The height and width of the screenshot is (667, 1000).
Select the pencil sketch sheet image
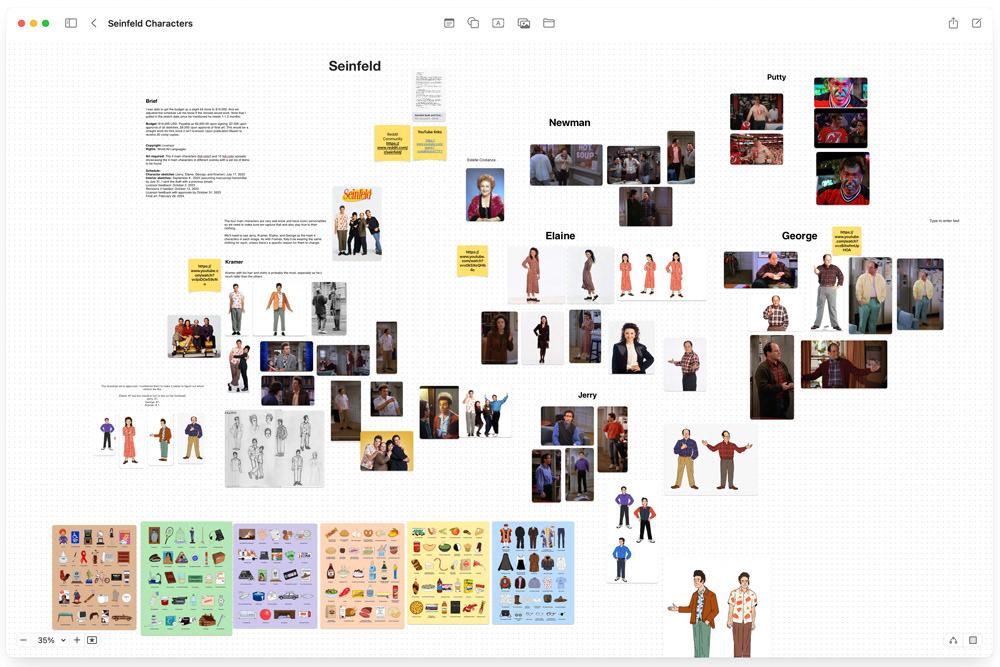point(274,449)
